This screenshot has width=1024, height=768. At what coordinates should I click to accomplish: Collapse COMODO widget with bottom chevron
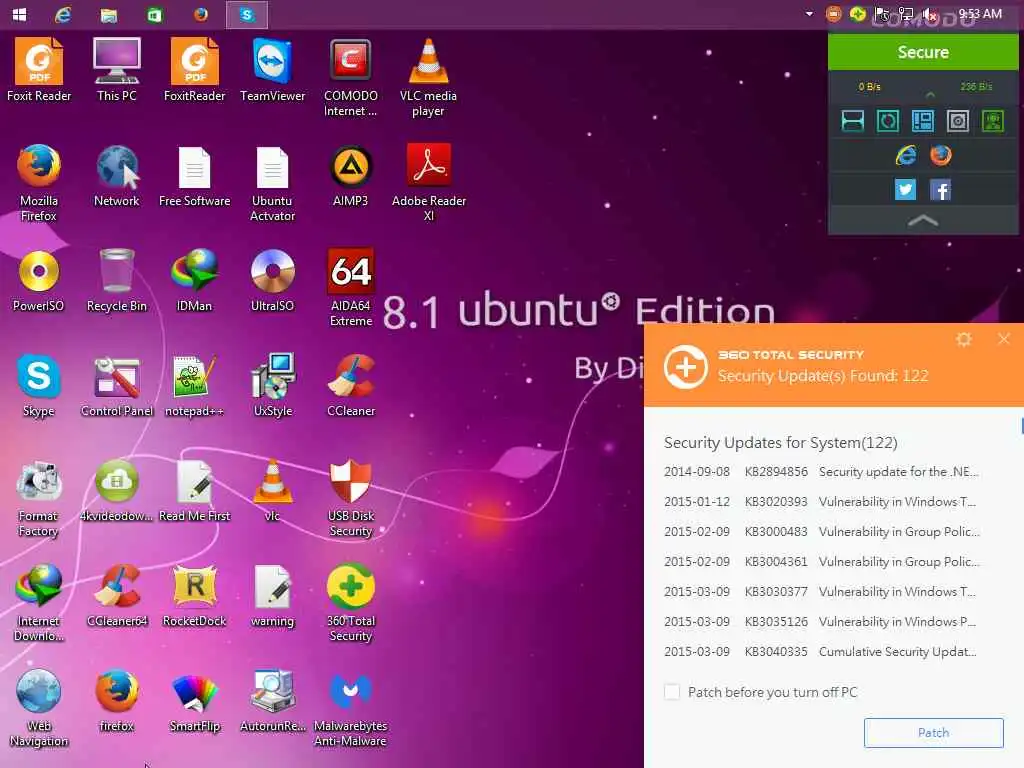click(923, 221)
